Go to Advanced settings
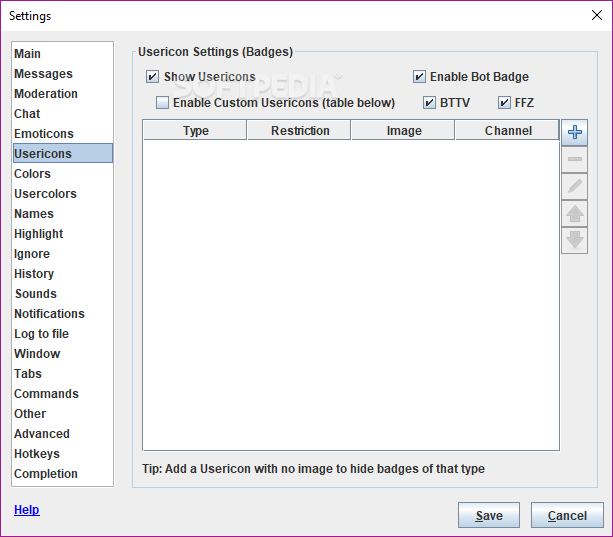This screenshot has width=613, height=537. (x=63, y=433)
